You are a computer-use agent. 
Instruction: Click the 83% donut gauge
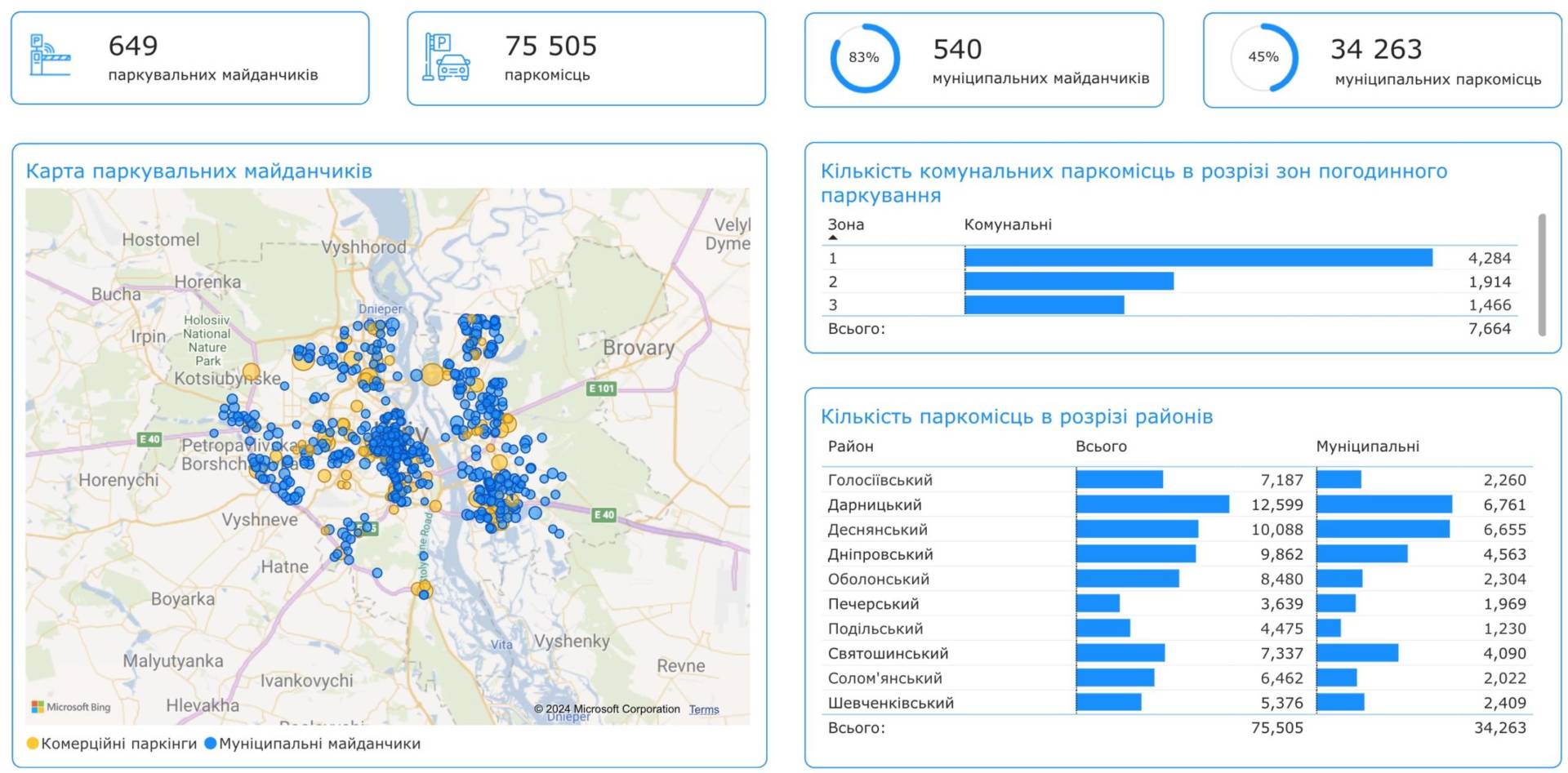coord(864,58)
